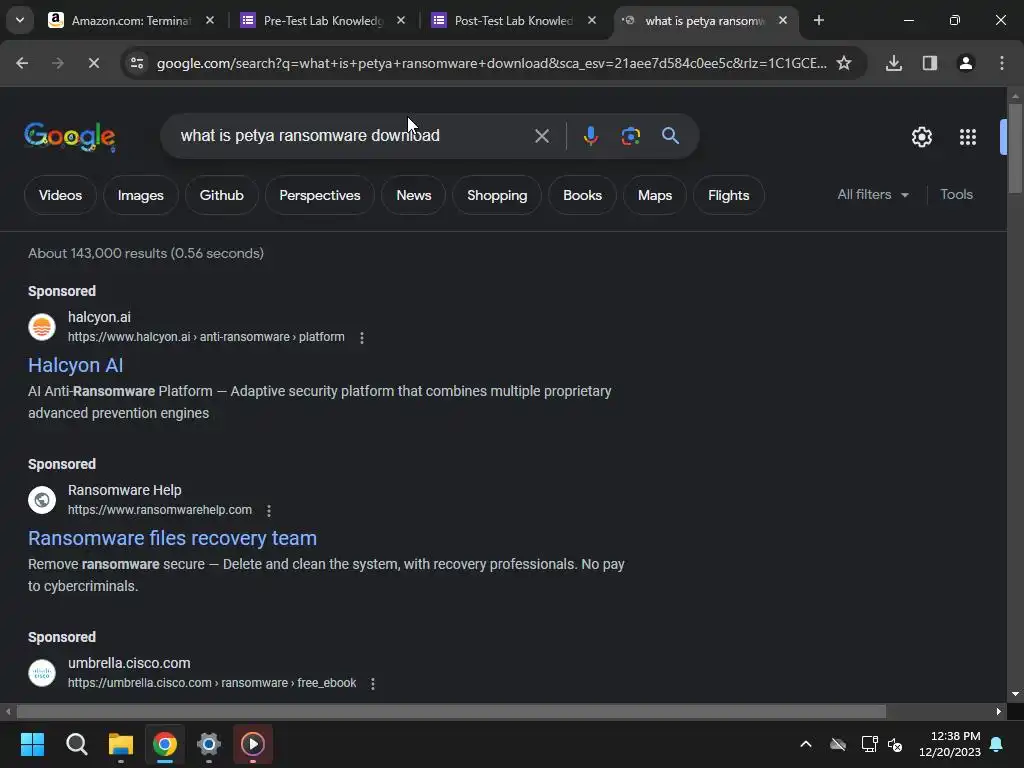Toggle Chrome side panel
Screen dimensions: 1024x768
click(x=929, y=63)
